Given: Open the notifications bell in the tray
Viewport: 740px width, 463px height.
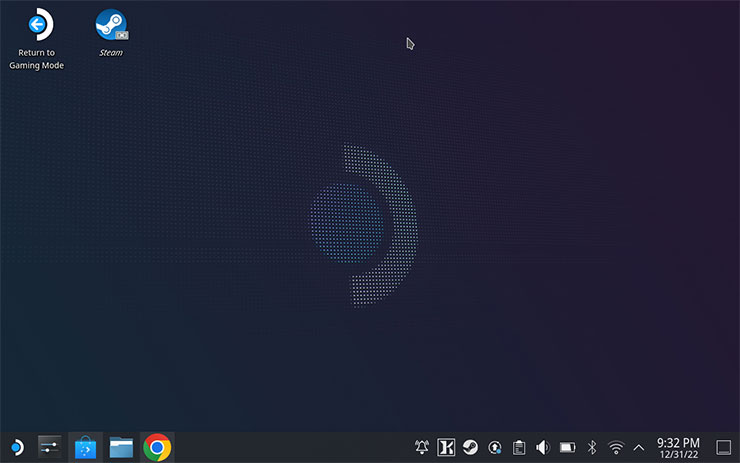Looking at the screenshot, I should coord(422,447).
